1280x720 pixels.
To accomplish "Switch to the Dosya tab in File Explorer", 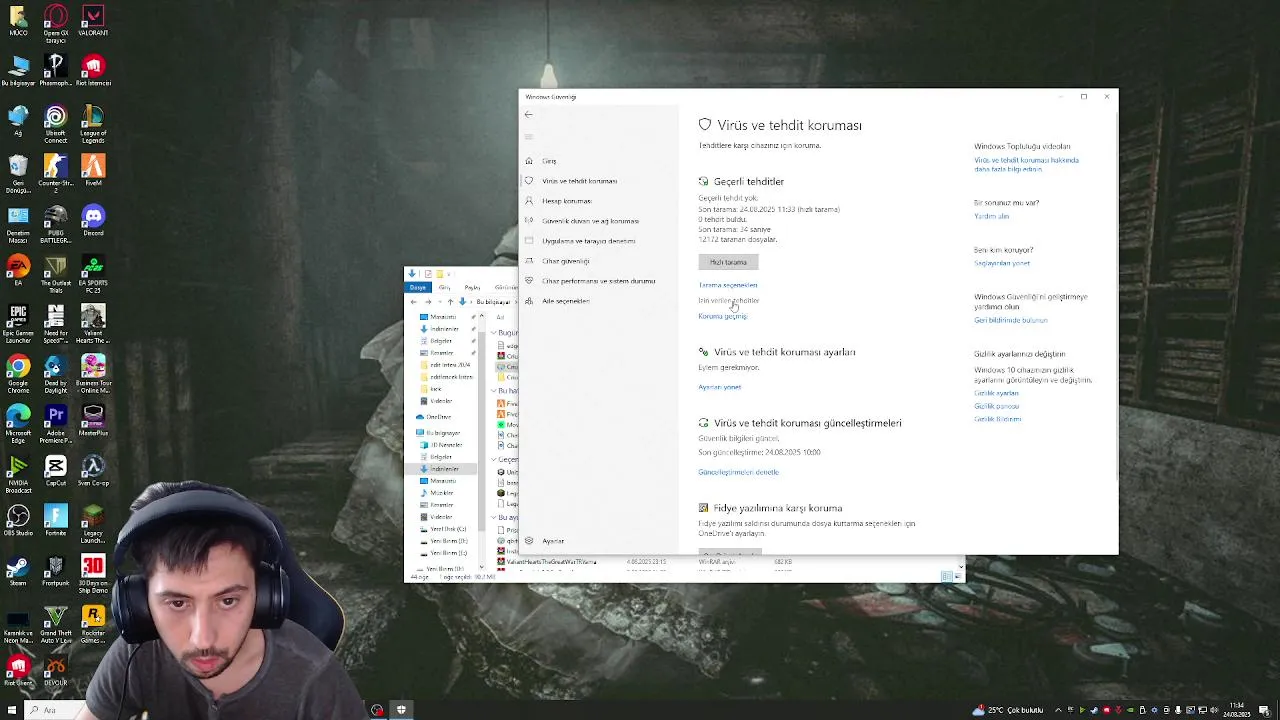I will (x=417, y=288).
